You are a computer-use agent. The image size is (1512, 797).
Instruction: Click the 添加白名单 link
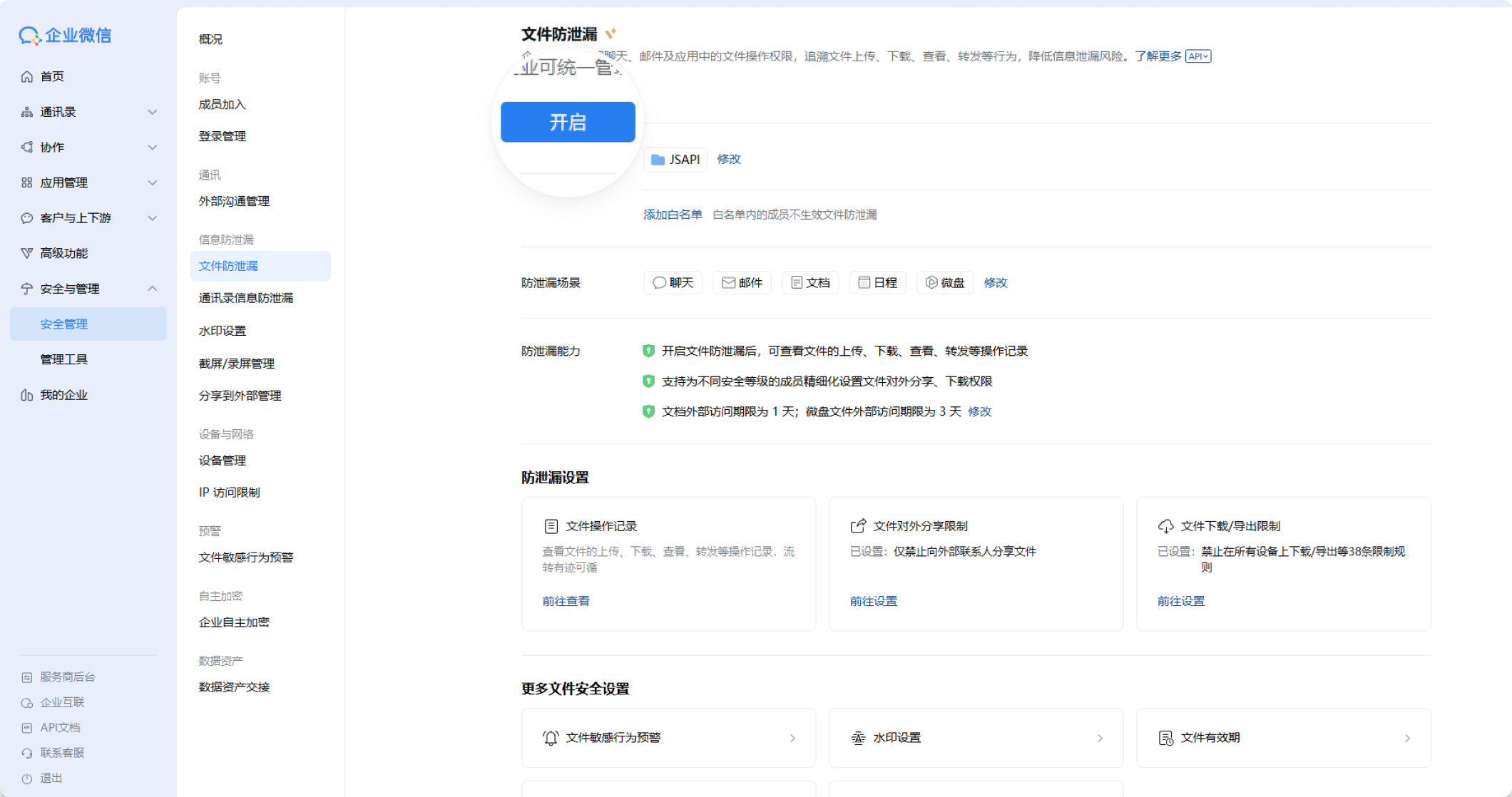tap(673, 215)
